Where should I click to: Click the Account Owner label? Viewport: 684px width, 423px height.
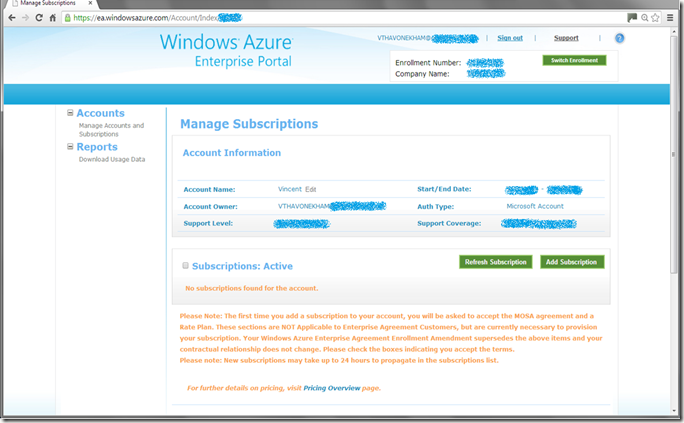[210, 207]
